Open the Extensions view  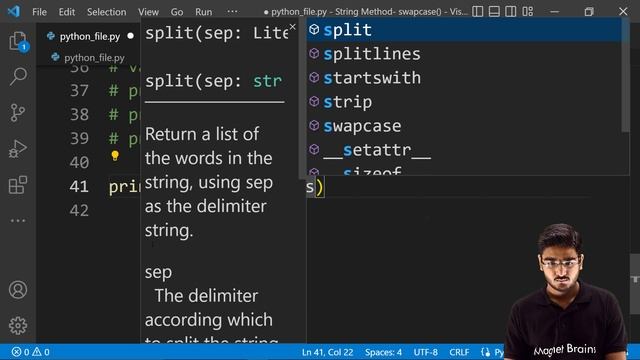[18, 185]
